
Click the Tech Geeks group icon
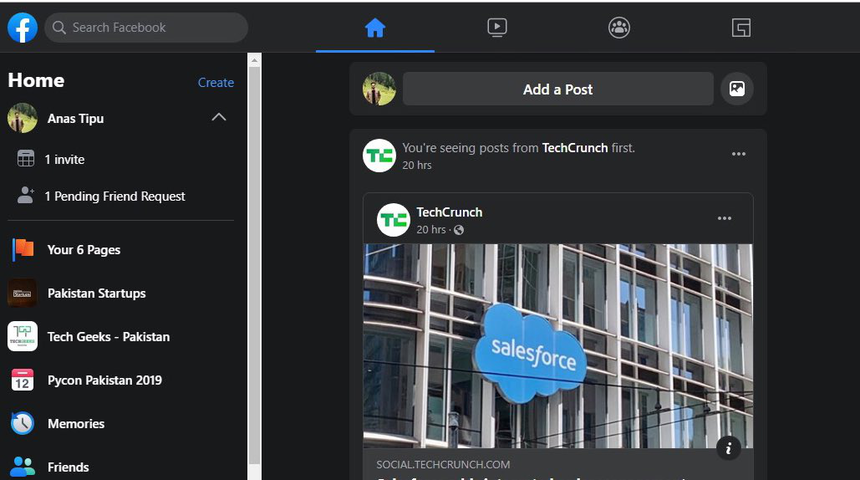pyautogui.click(x=22, y=336)
